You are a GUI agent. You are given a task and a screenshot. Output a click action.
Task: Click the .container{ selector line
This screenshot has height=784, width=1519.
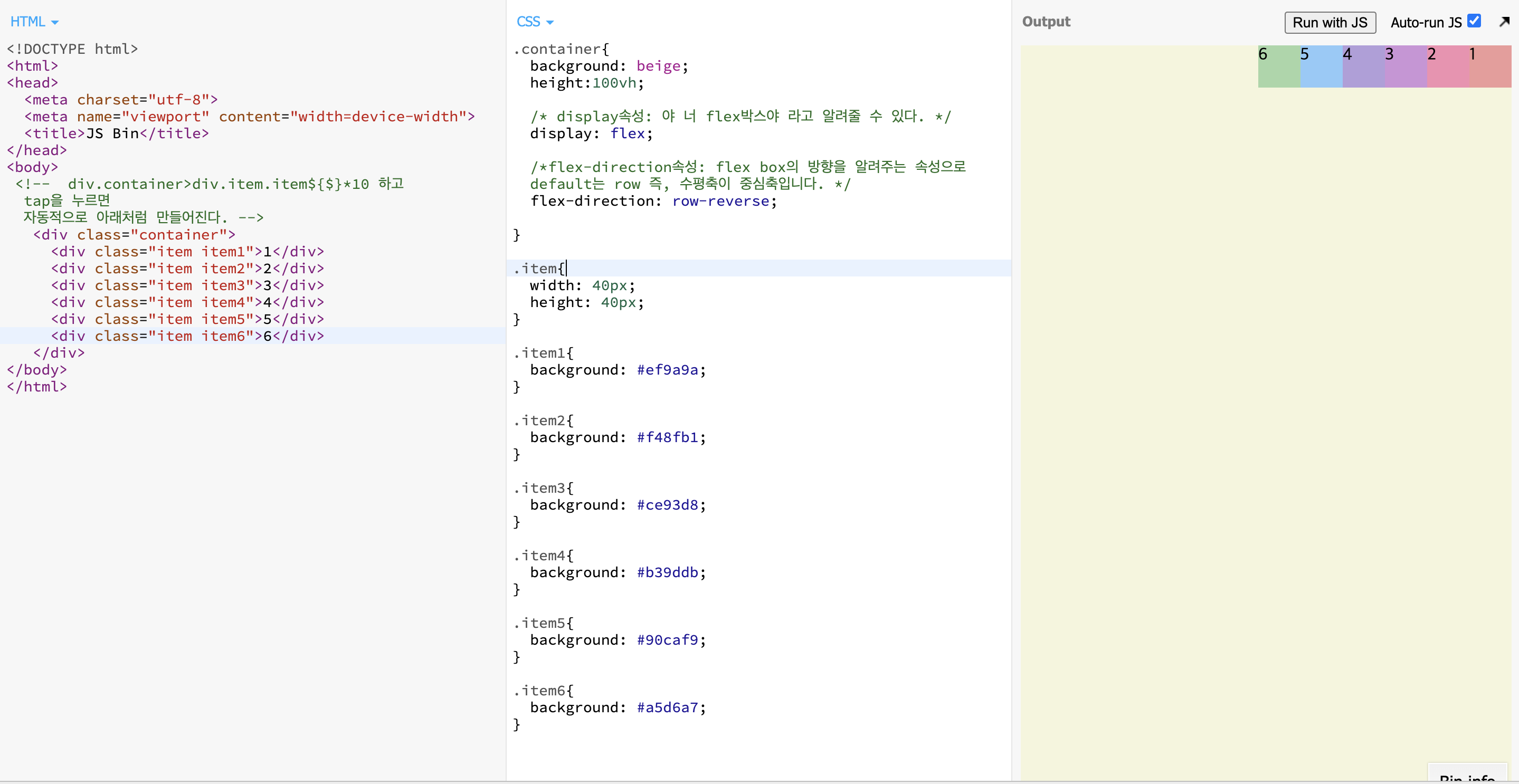[x=561, y=49]
